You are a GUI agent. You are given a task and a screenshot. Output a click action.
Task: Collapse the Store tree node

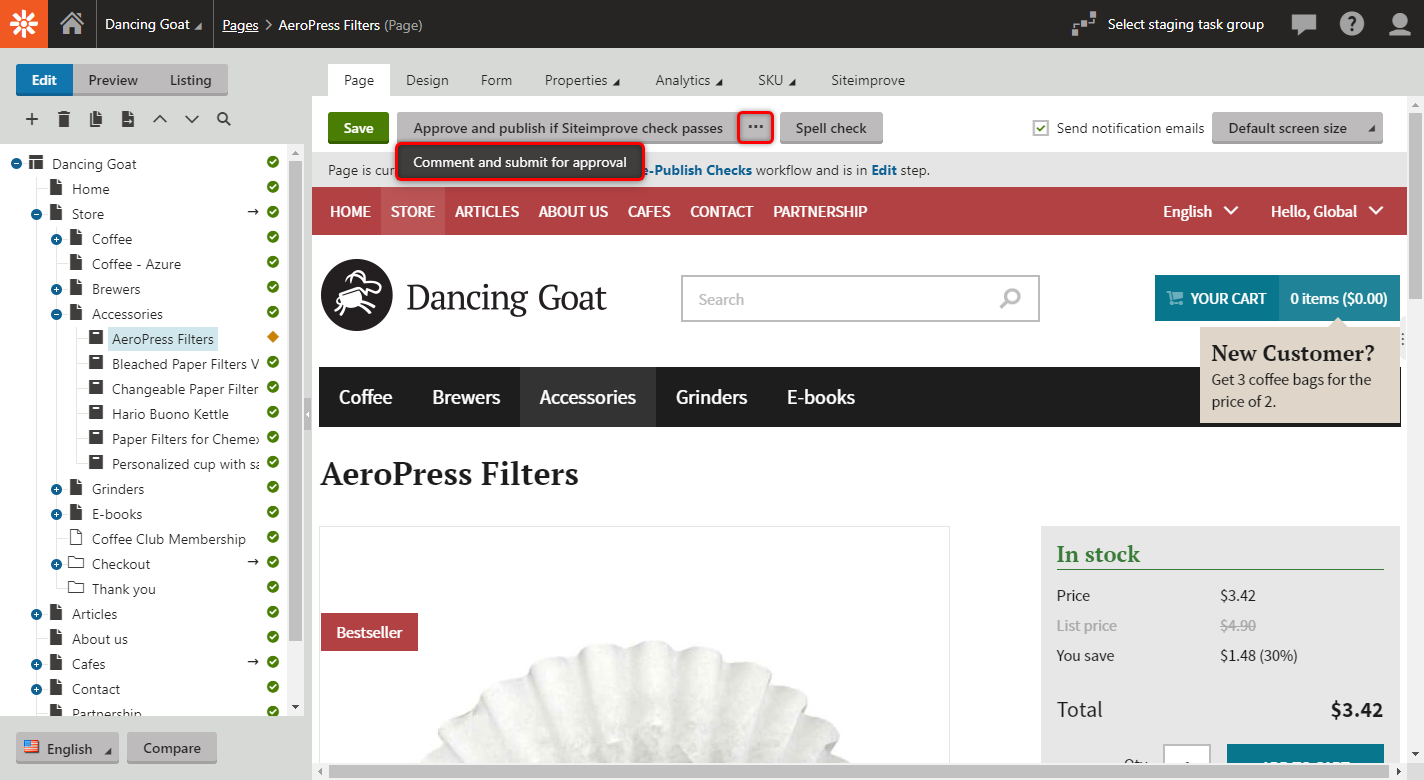(x=36, y=214)
